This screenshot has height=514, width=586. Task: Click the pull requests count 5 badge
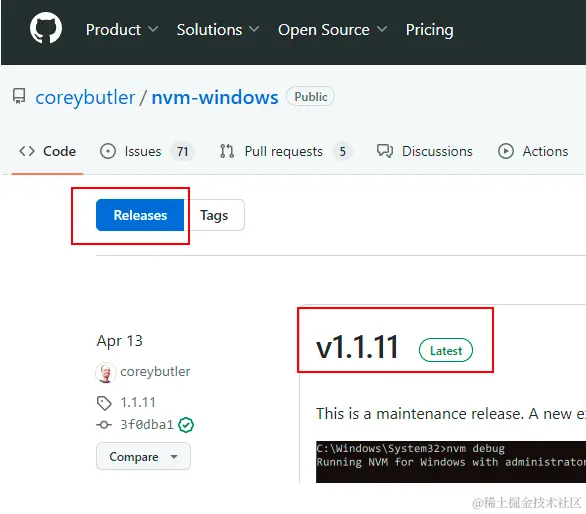[342, 151]
